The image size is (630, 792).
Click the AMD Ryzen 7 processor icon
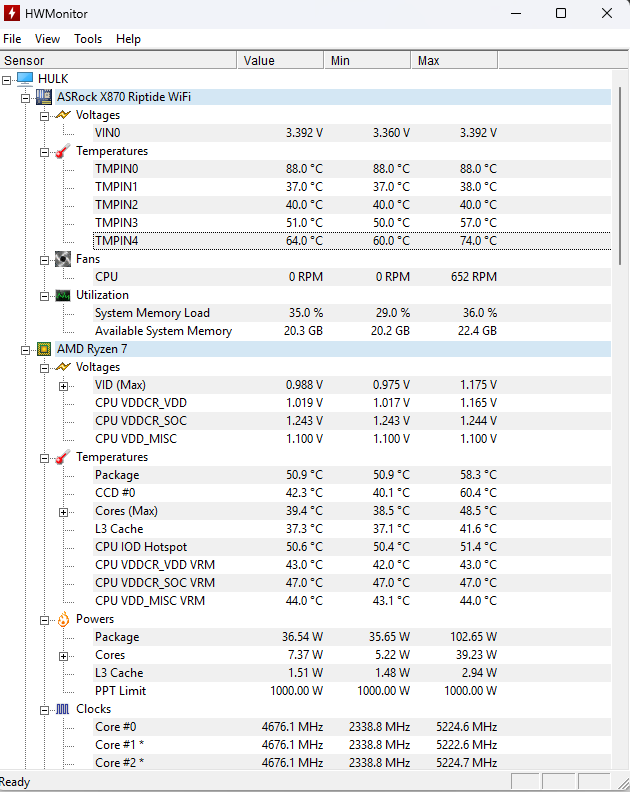tap(44, 349)
